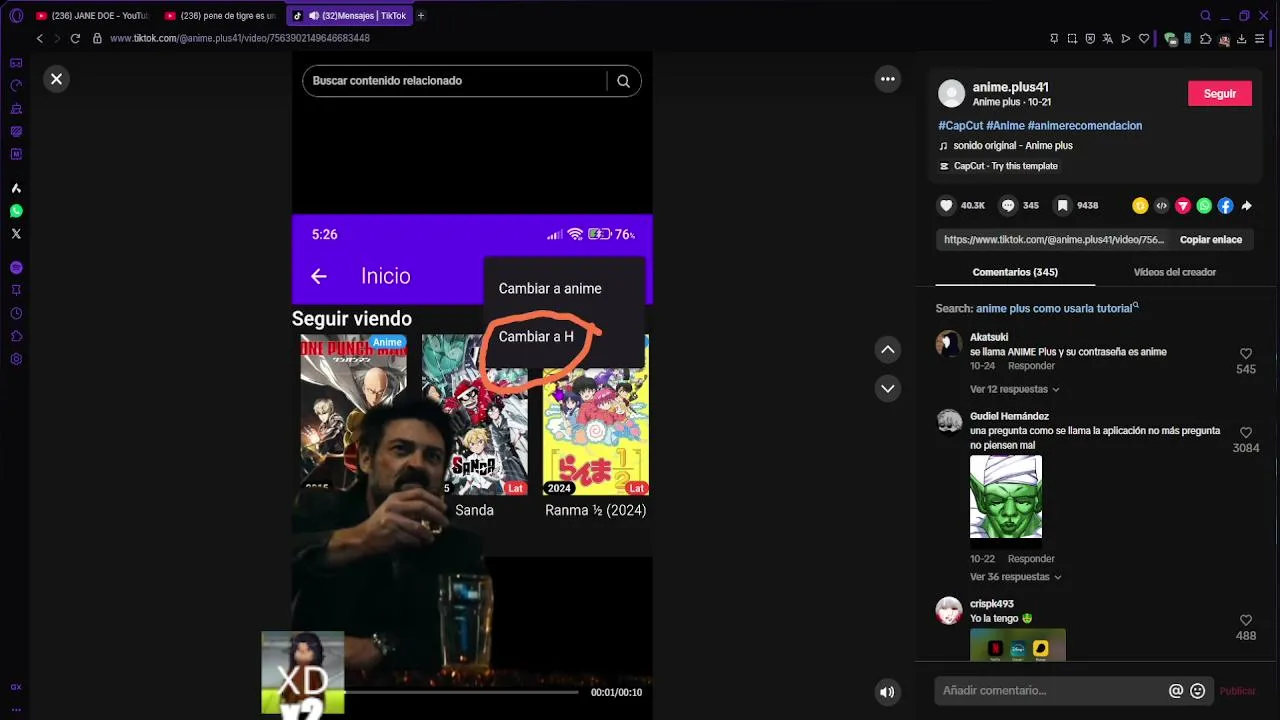The width and height of the screenshot is (1280, 720).
Task: Expand Ver 12 respuestas
Action: point(1014,389)
